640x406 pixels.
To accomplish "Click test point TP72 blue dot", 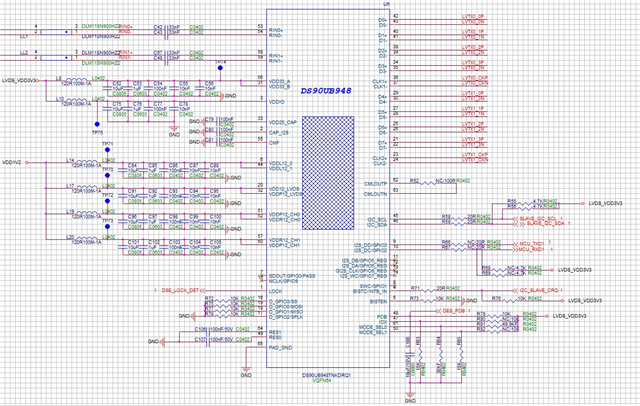I will pyautogui.click(x=107, y=201).
